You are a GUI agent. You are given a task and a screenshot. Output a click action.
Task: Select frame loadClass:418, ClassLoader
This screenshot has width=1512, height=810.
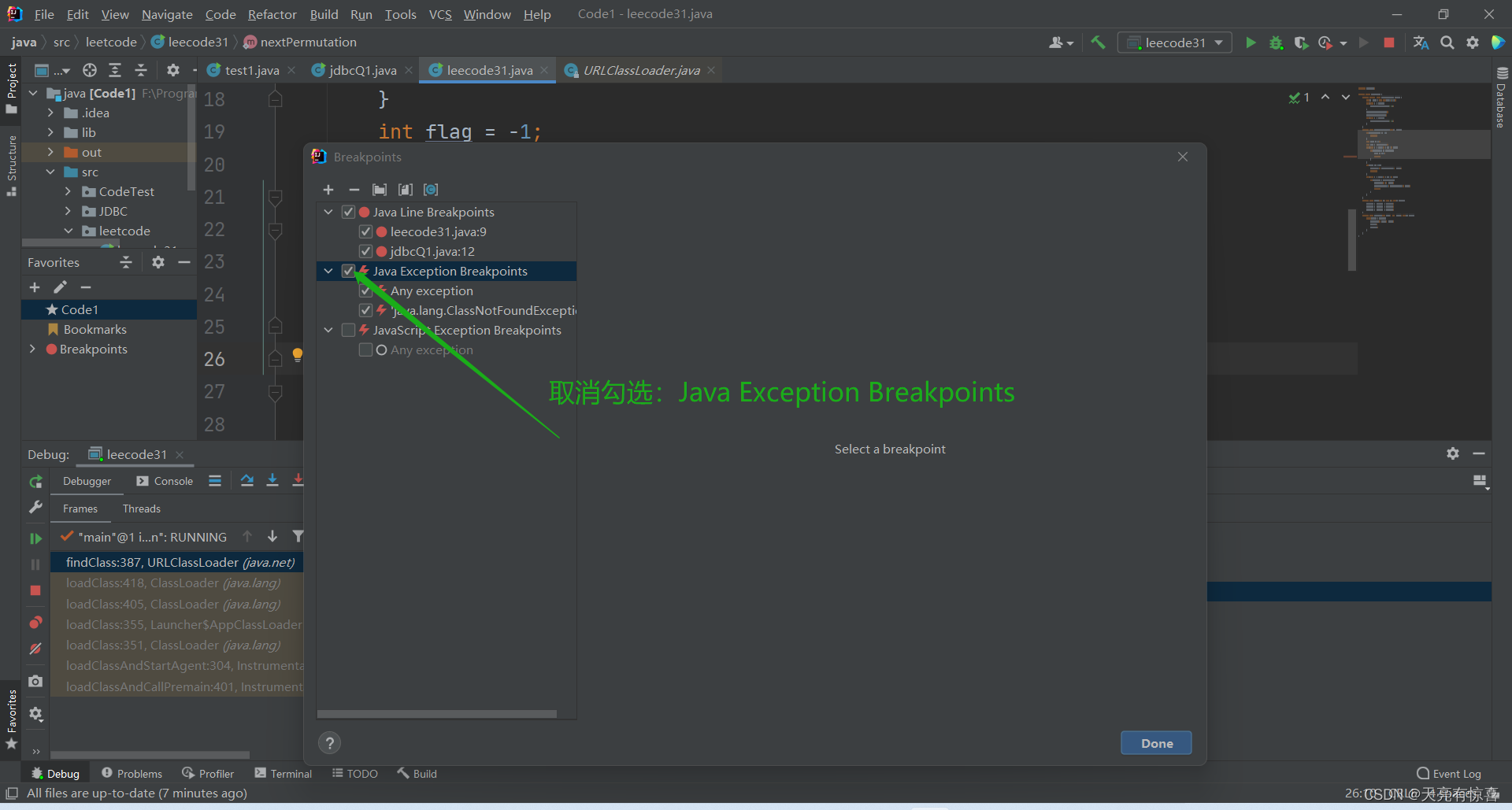(177, 583)
